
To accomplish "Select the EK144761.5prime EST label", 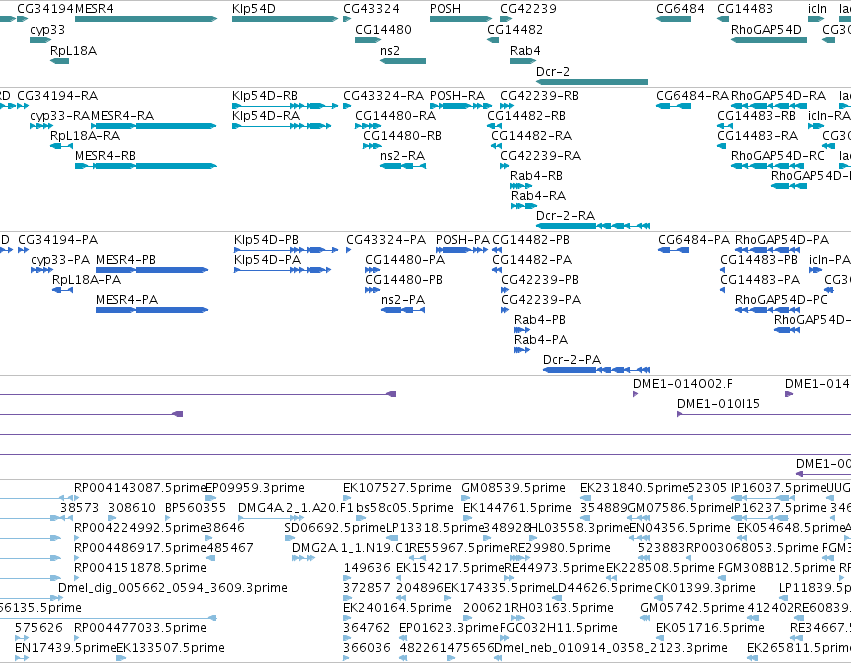I will click(x=517, y=508).
